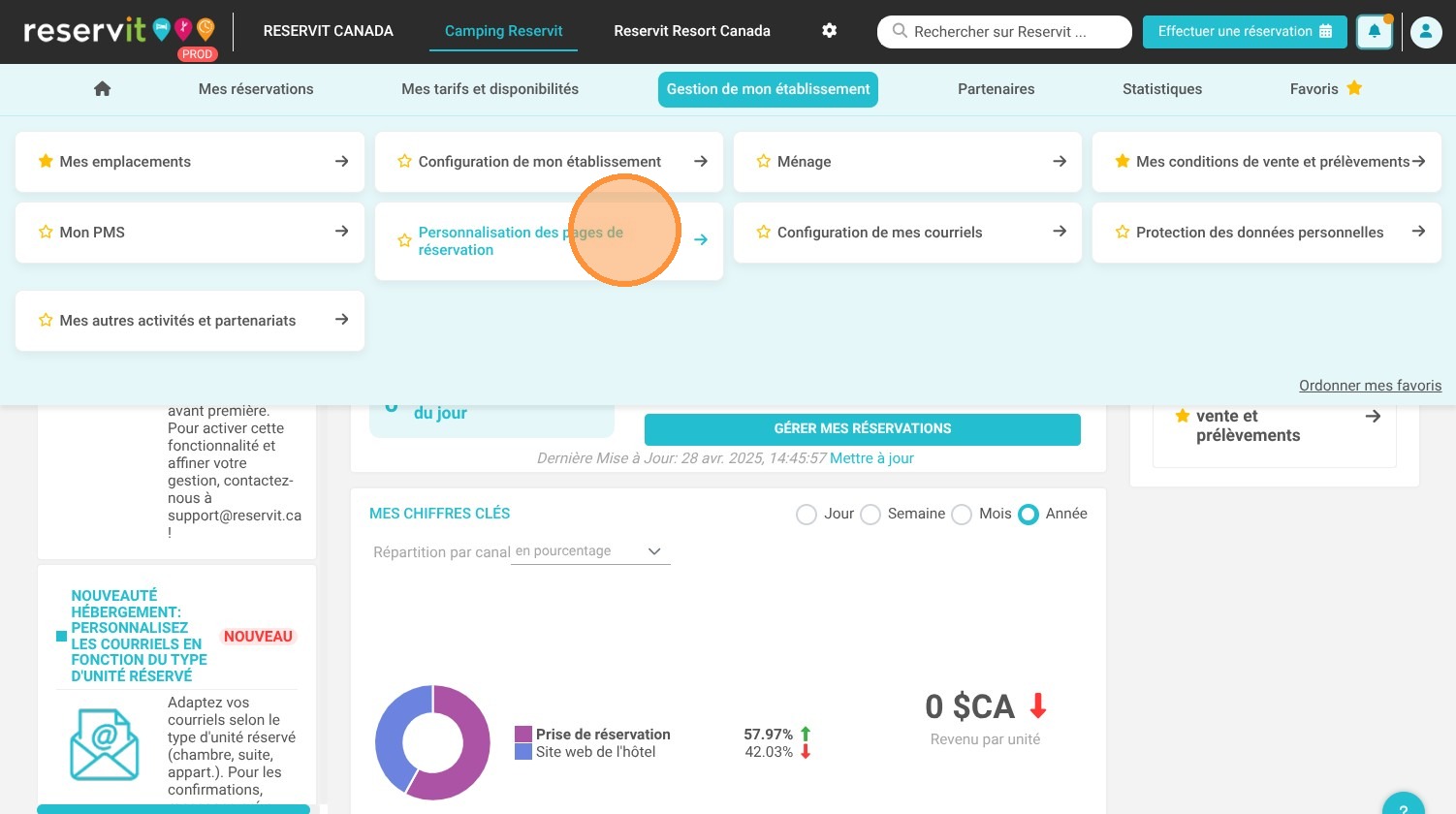
Task: Select the Mois radio button
Action: [962, 515]
